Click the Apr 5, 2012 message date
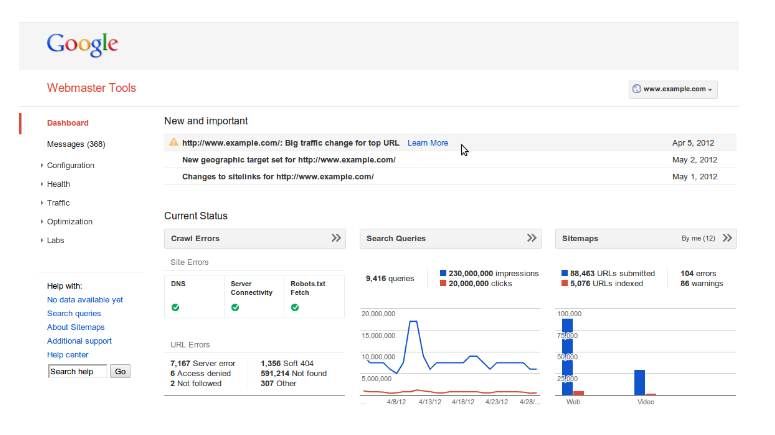The height and width of the screenshot is (435, 775). tap(693, 143)
